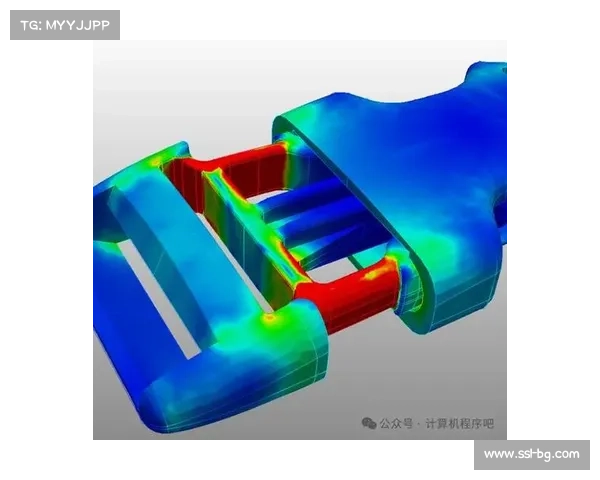Click the TG: MYYJJPP badge

[x=64, y=24]
